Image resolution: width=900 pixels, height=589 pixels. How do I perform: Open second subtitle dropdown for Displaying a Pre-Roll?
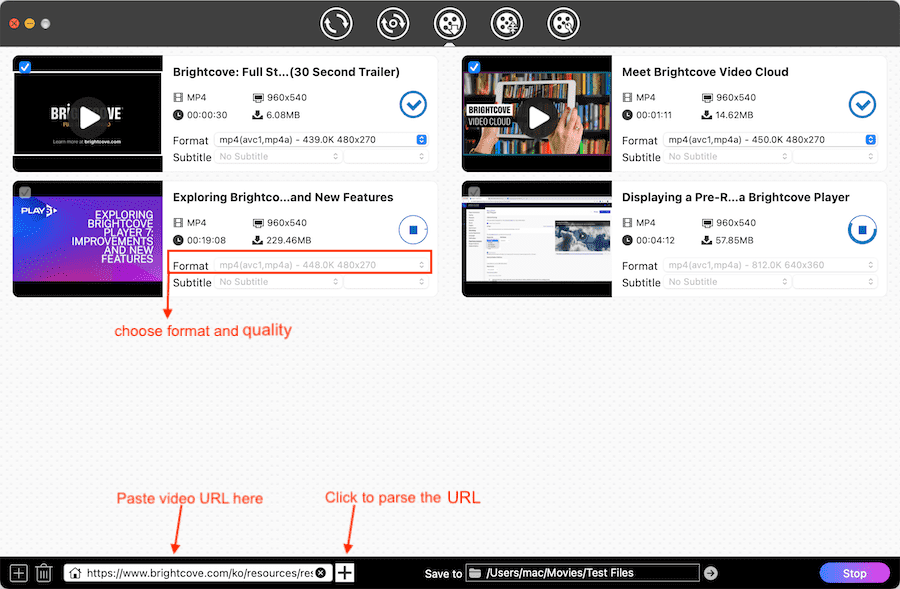tap(835, 281)
